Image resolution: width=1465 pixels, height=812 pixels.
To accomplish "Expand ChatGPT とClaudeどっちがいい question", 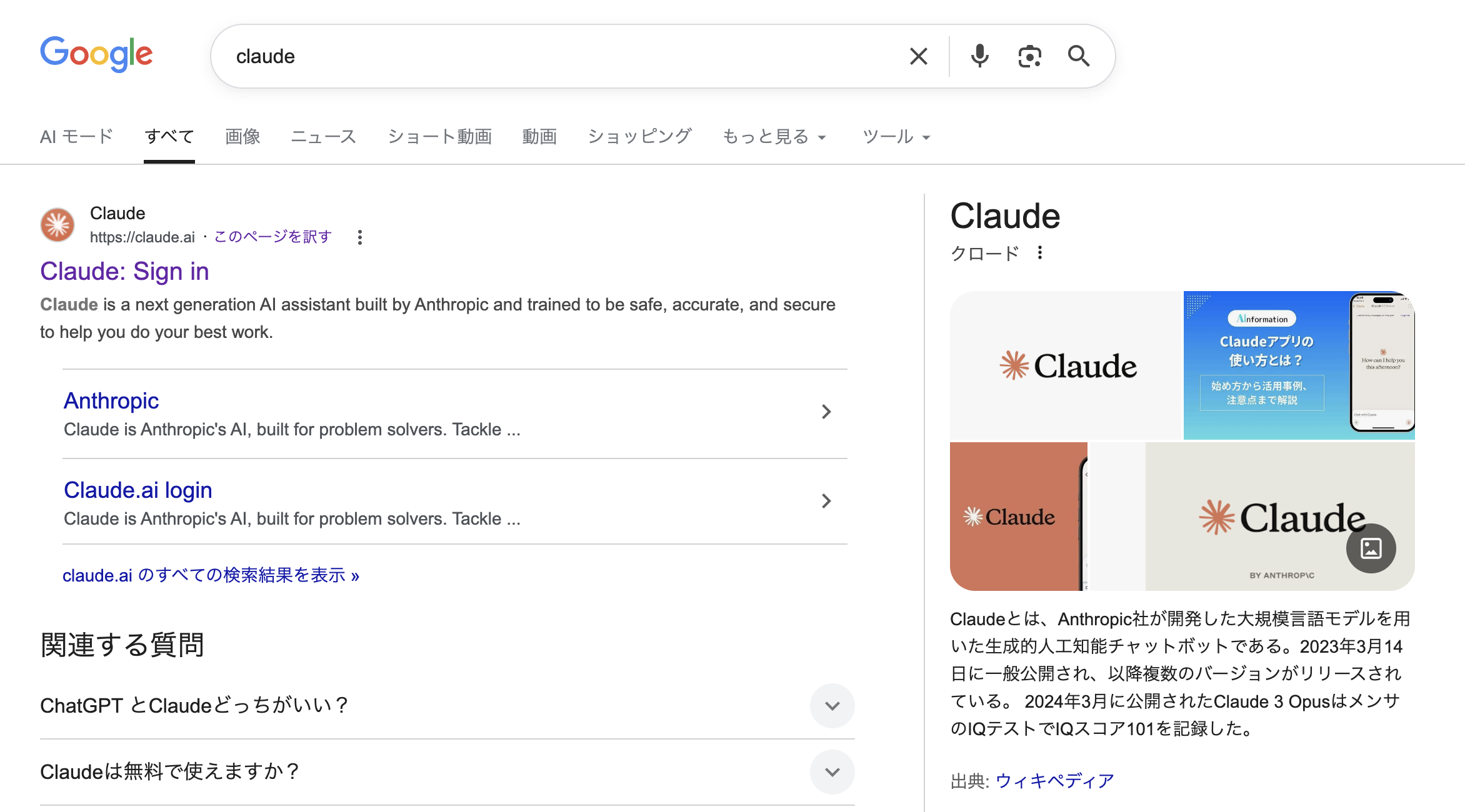I will tap(832, 706).
